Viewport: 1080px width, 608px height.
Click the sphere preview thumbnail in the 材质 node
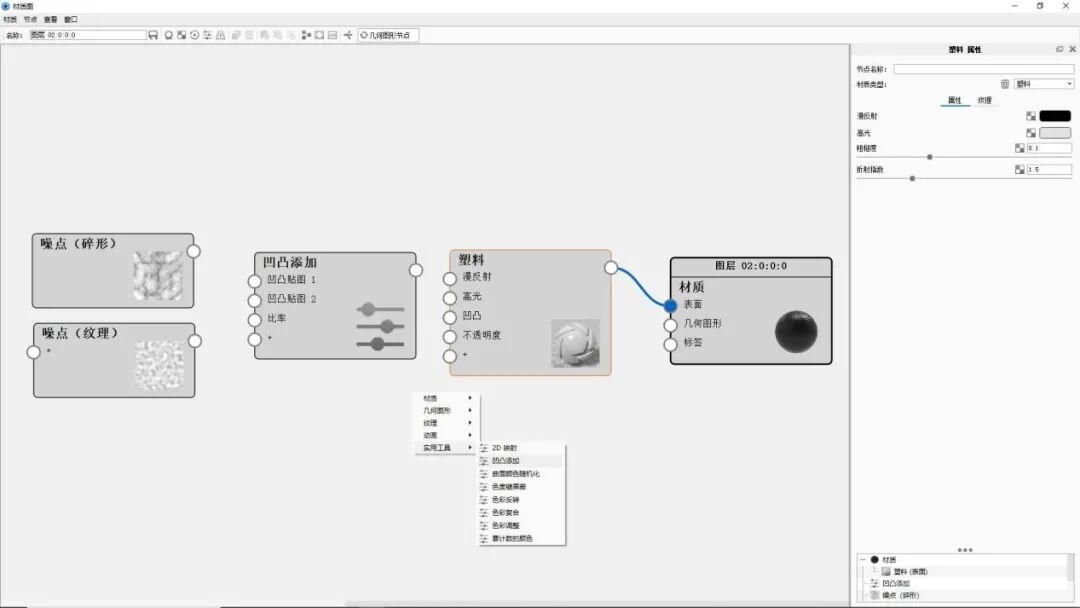click(x=796, y=330)
